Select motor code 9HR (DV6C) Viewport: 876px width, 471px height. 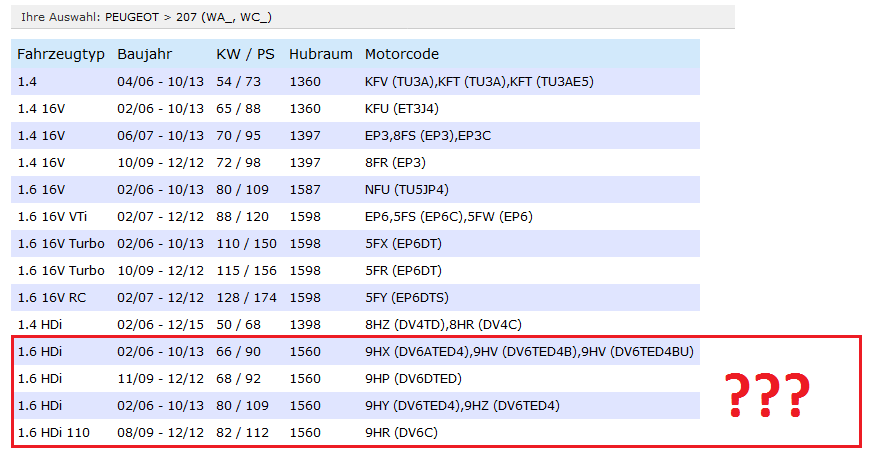tap(401, 432)
